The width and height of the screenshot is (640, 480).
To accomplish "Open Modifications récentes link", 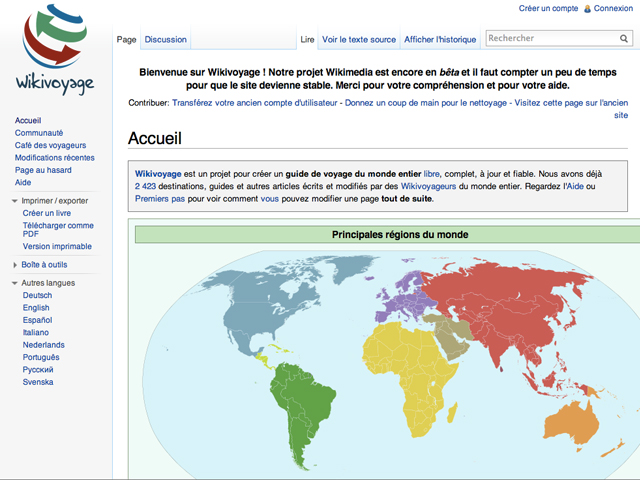I will 55,158.
